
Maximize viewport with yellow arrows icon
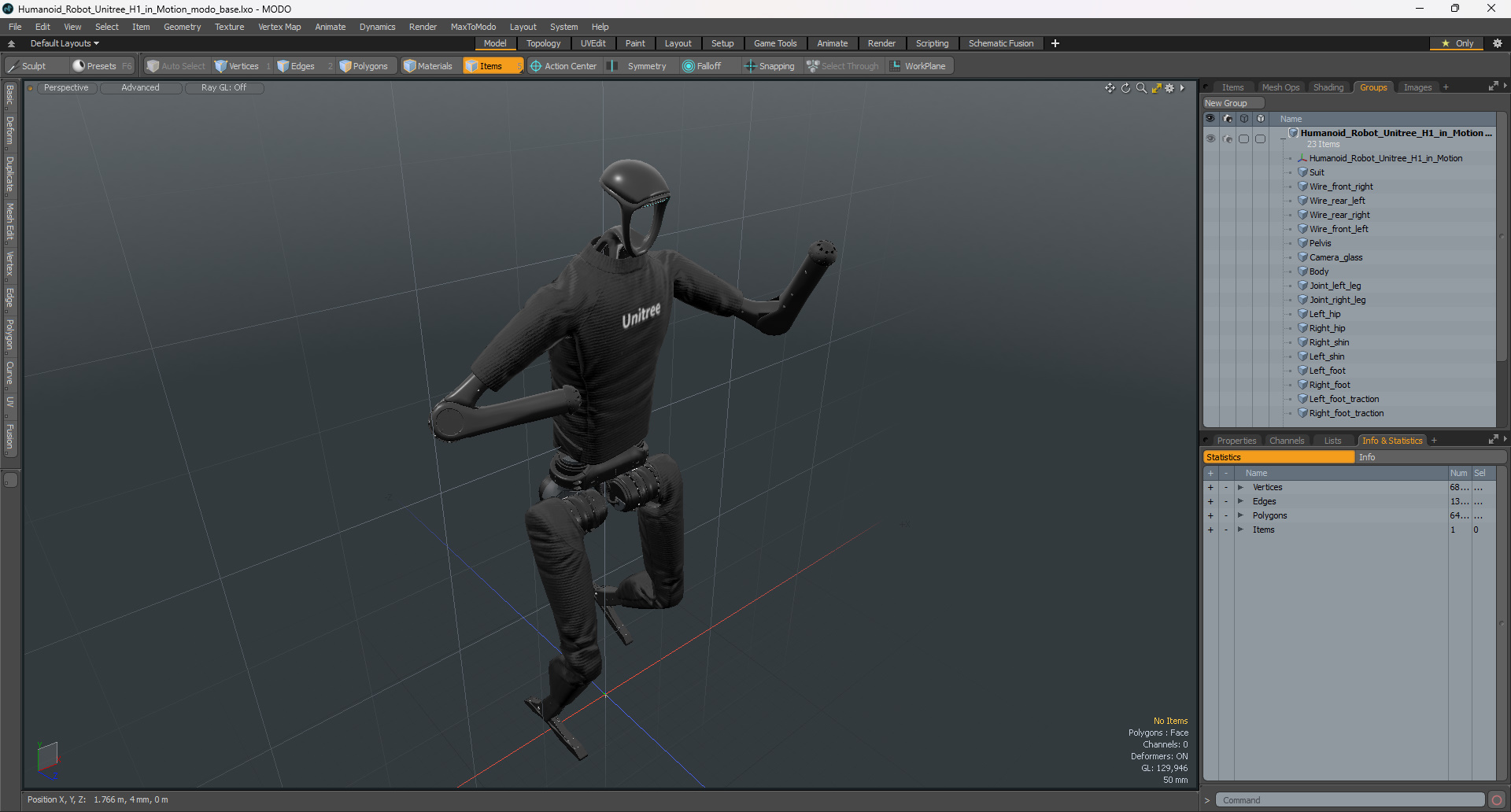coord(1156,88)
